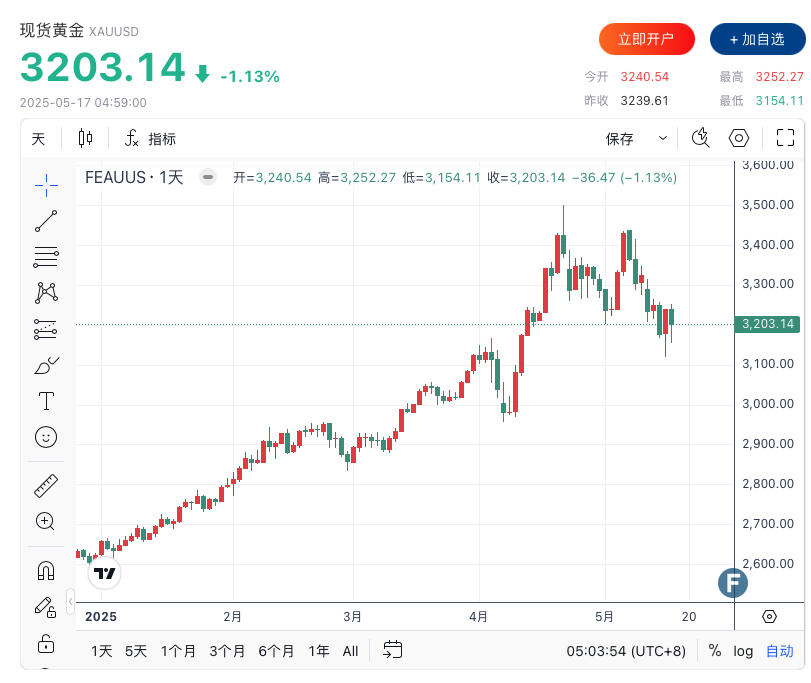Select the trend line drawing tool
The height and width of the screenshot is (683, 811).
click(x=46, y=221)
